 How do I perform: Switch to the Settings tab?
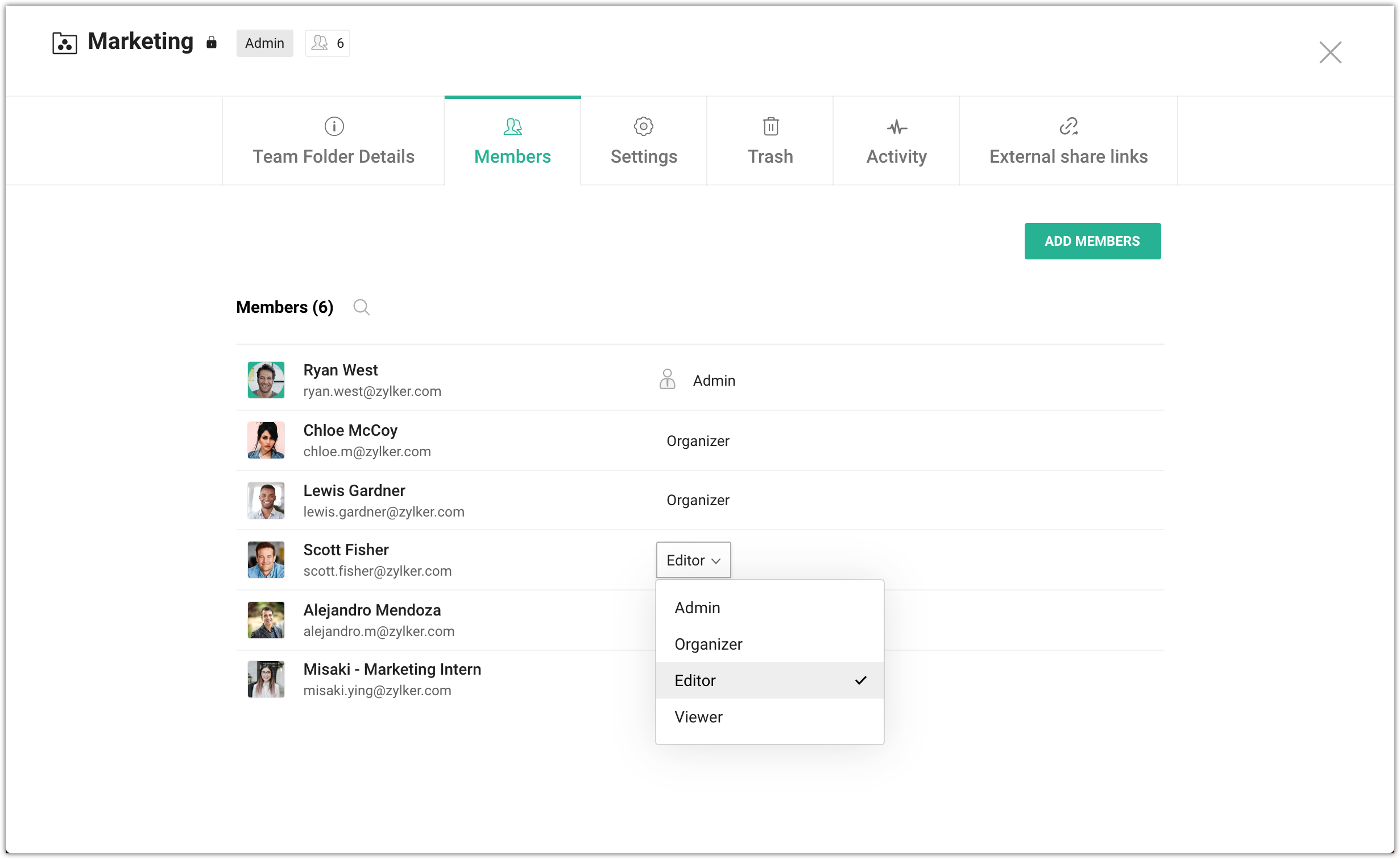[644, 141]
